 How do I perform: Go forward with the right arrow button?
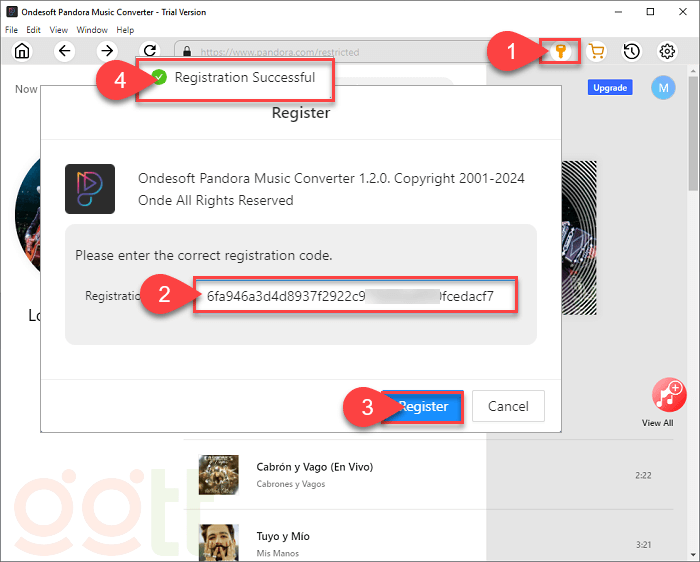(107, 51)
